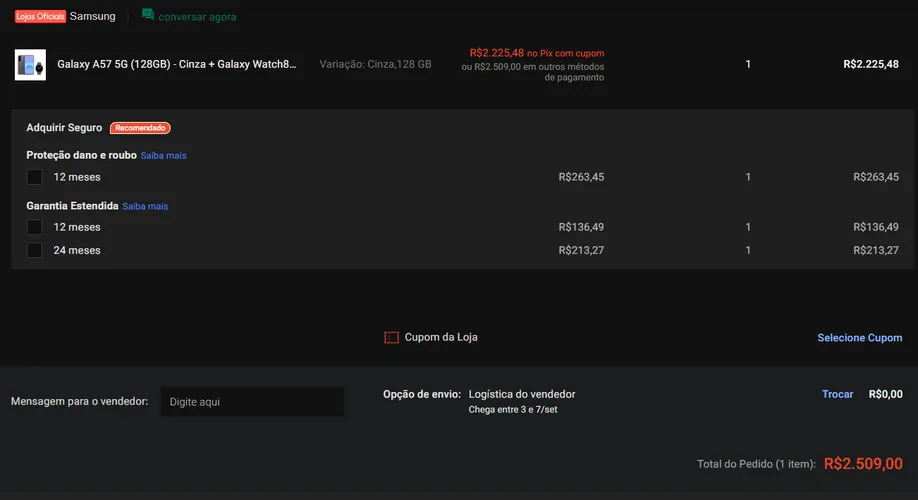Open Saiba mais for Garantia Estendida
The height and width of the screenshot is (500, 918).
point(145,206)
